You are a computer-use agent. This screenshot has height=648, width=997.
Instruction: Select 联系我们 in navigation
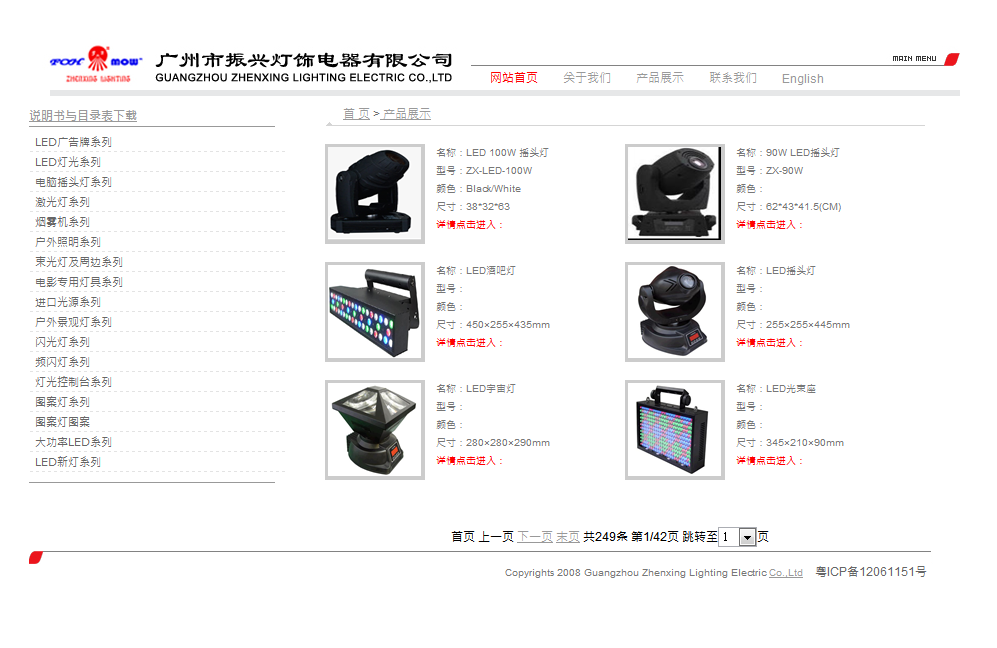coord(733,78)
